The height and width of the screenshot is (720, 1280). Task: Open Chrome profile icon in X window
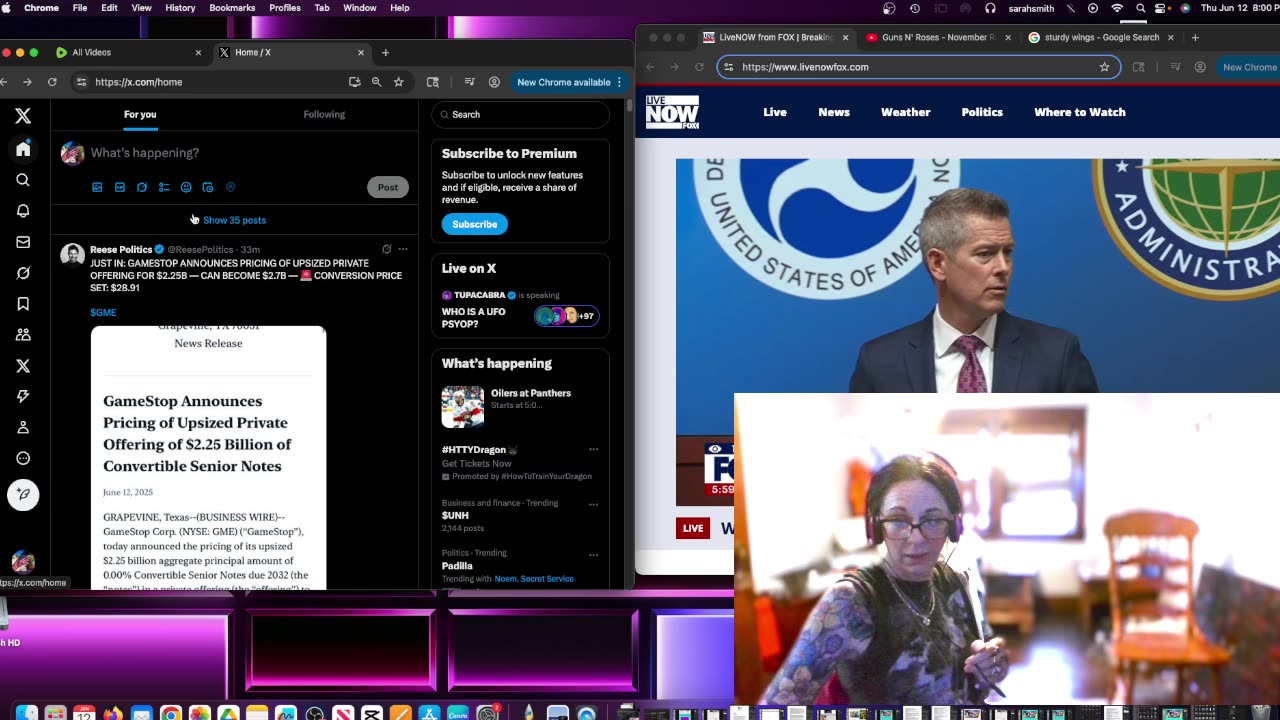tap(494, 82)
